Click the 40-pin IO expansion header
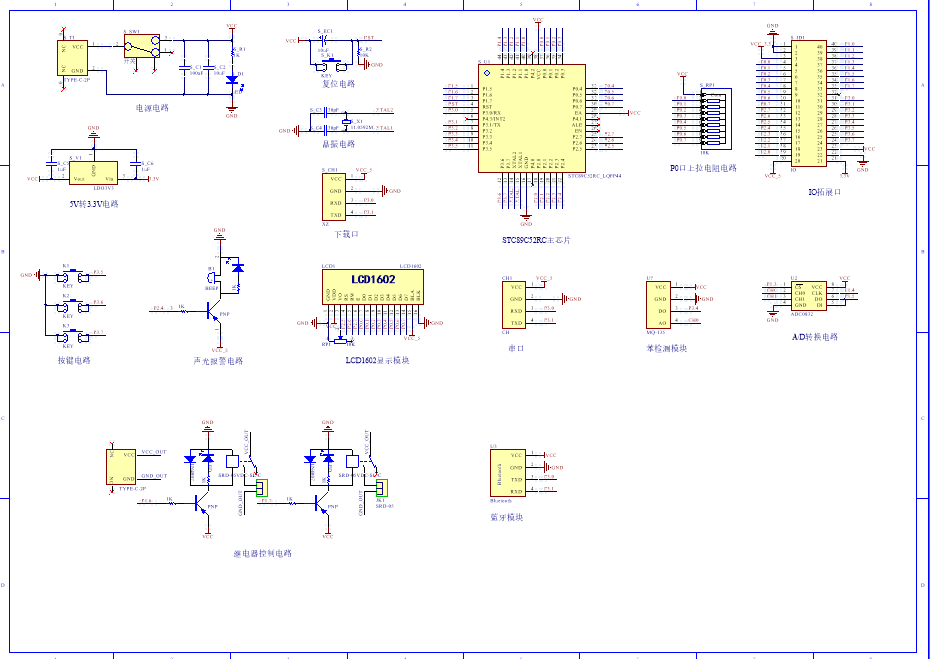This screenshot has height=659, width=930. click(808, 103)
